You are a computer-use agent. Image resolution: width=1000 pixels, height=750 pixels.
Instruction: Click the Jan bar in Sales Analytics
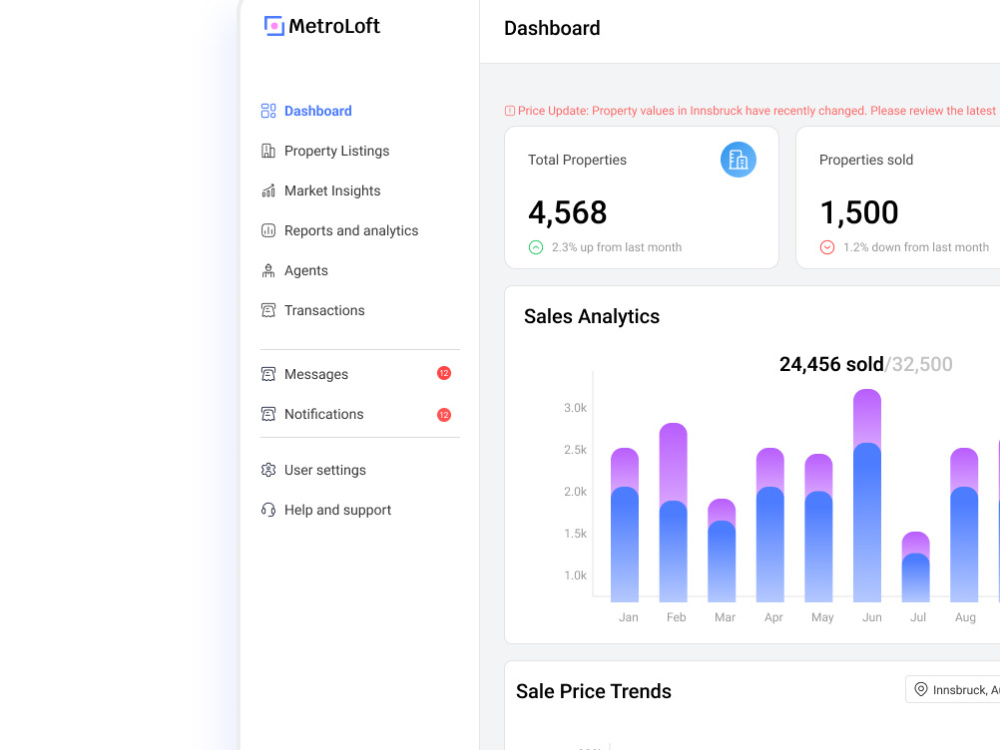point(625,525)
